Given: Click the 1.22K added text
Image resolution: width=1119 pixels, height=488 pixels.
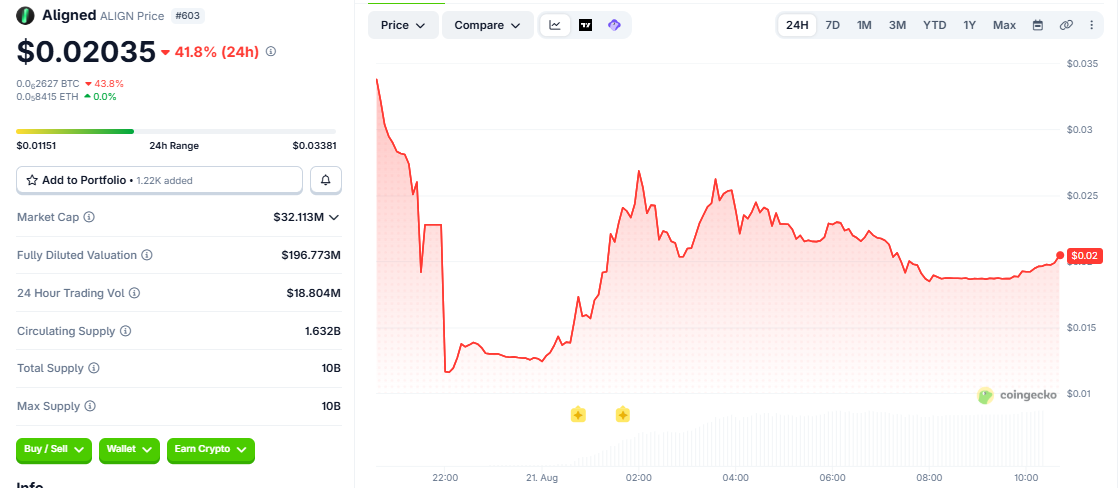Looking at the screenshot, I should coord(163,181).
